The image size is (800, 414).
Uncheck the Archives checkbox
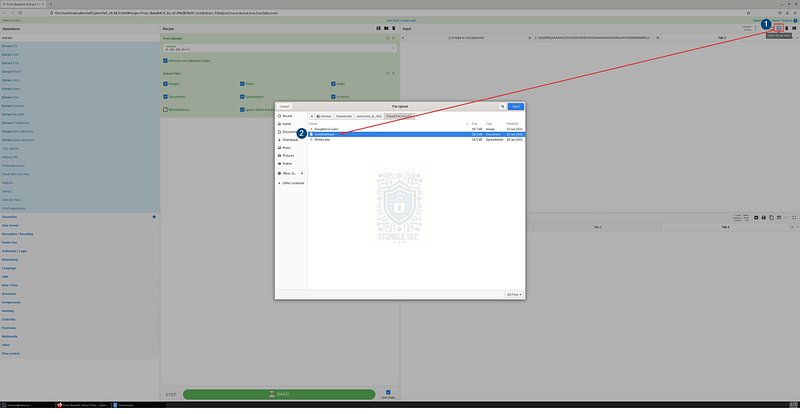pos(333,96)
